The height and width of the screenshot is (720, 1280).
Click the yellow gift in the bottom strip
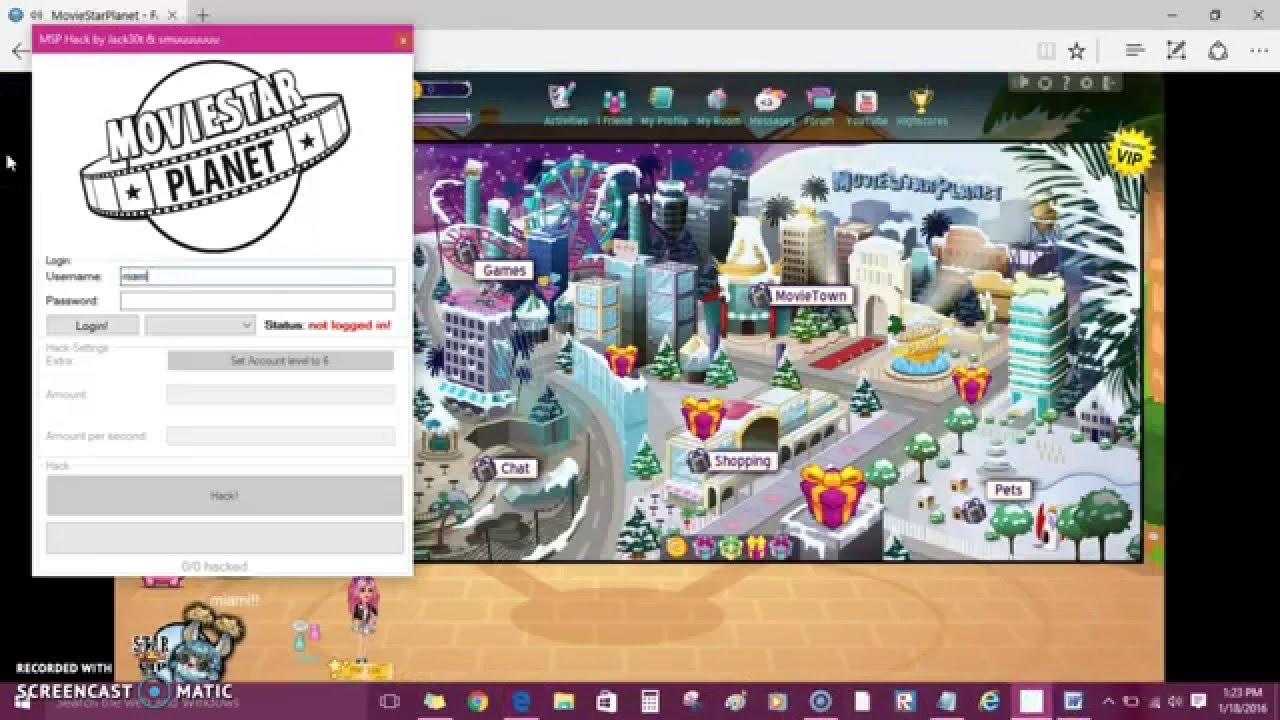pyautogui.click(x=756, y=547)
